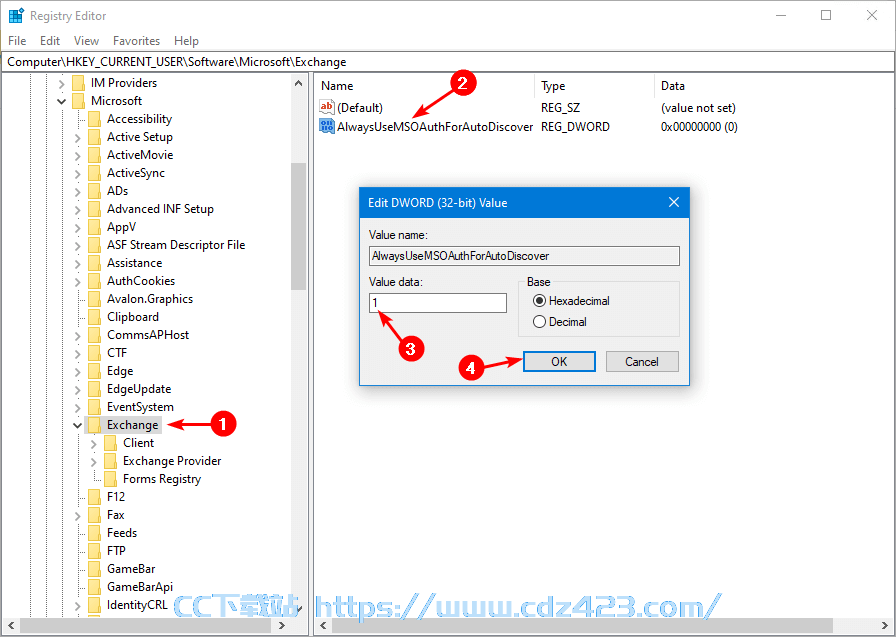Sort values by the Name column header
The width and height of the screenshot is (896, 637).
pos(424,86)
